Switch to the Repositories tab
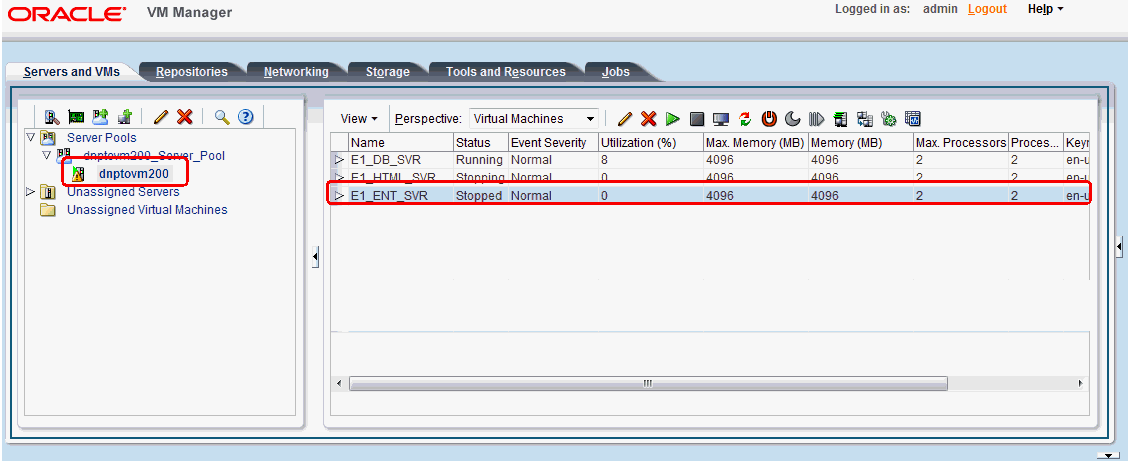Viewport: 1128px width, 461px height. (x=191, y=72)
